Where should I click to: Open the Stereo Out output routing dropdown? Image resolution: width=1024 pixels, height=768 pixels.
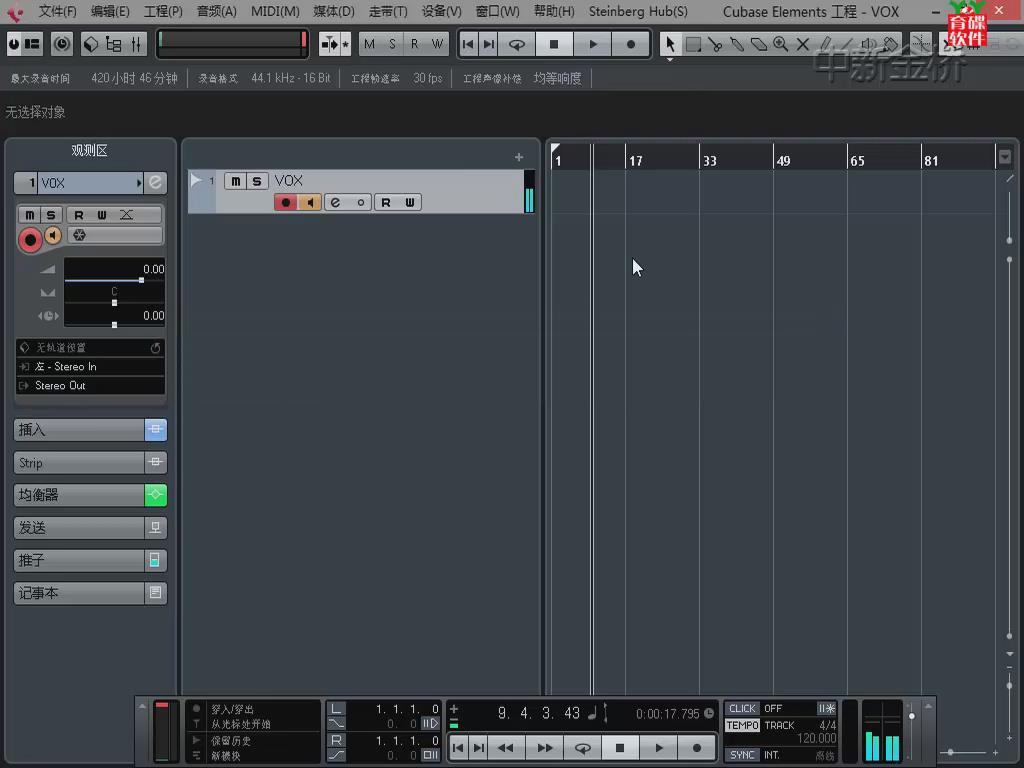90,385
